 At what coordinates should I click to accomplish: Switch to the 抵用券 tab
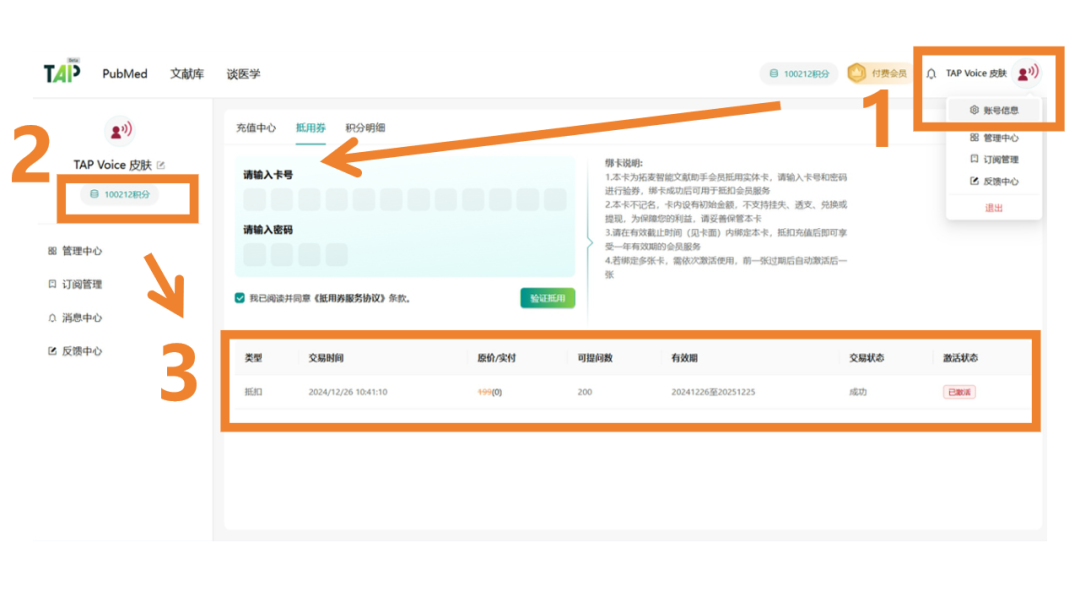311,128
